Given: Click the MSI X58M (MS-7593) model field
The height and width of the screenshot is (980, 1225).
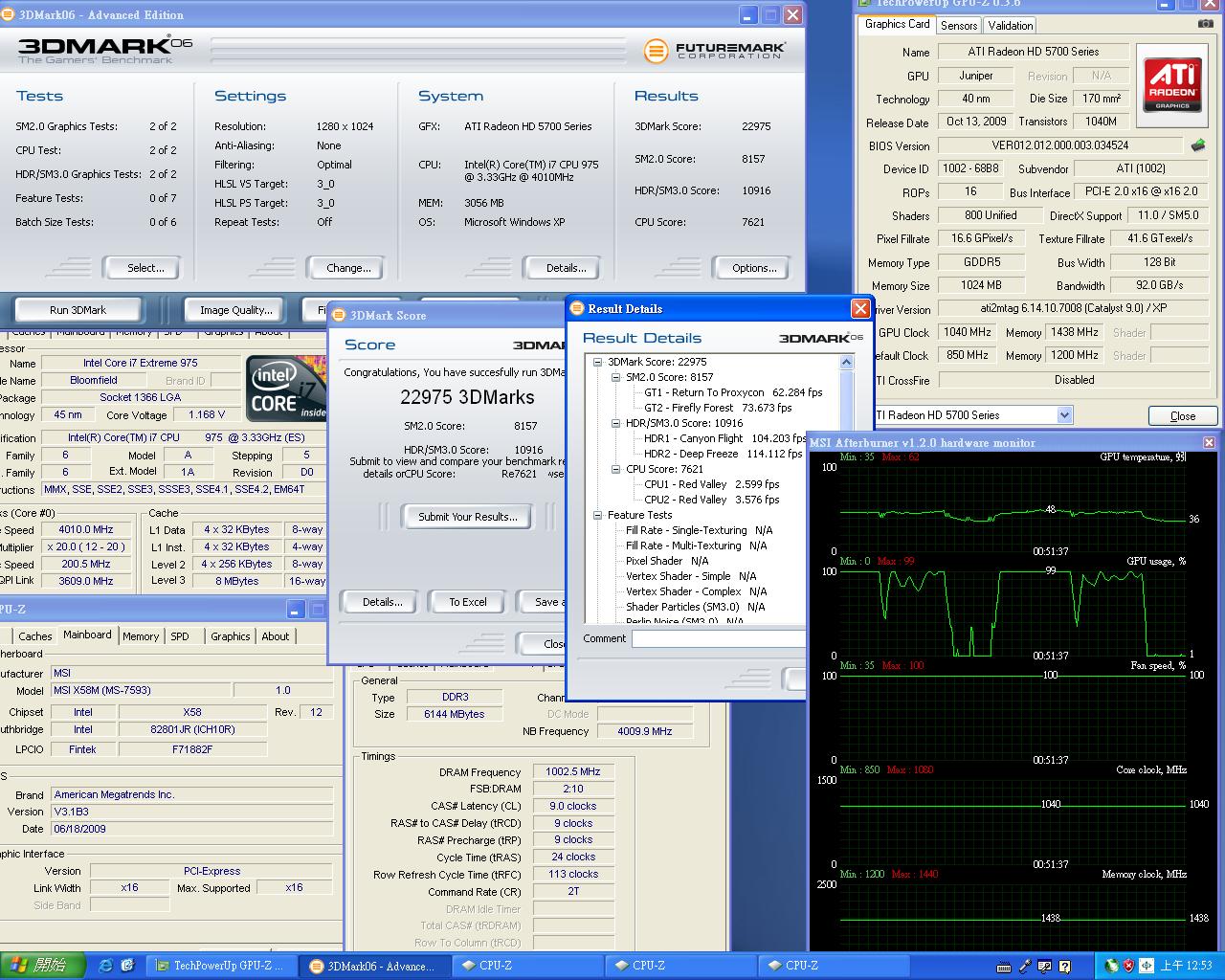Looking at the screenshot, I should (x=139, y=690).
